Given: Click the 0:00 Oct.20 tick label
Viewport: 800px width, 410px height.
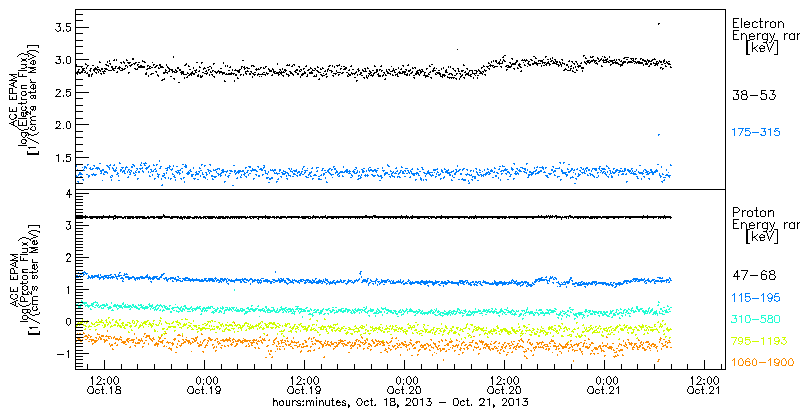Looking at the screenshot, I should [x=404, y=386].
